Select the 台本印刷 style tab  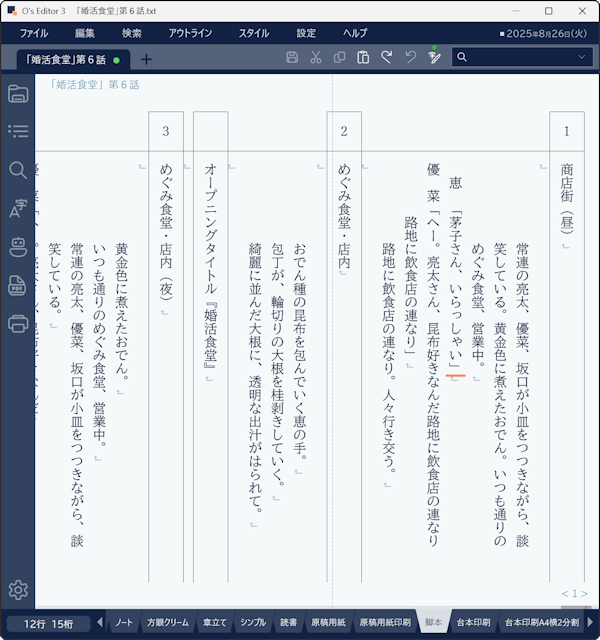pos(472,623)
